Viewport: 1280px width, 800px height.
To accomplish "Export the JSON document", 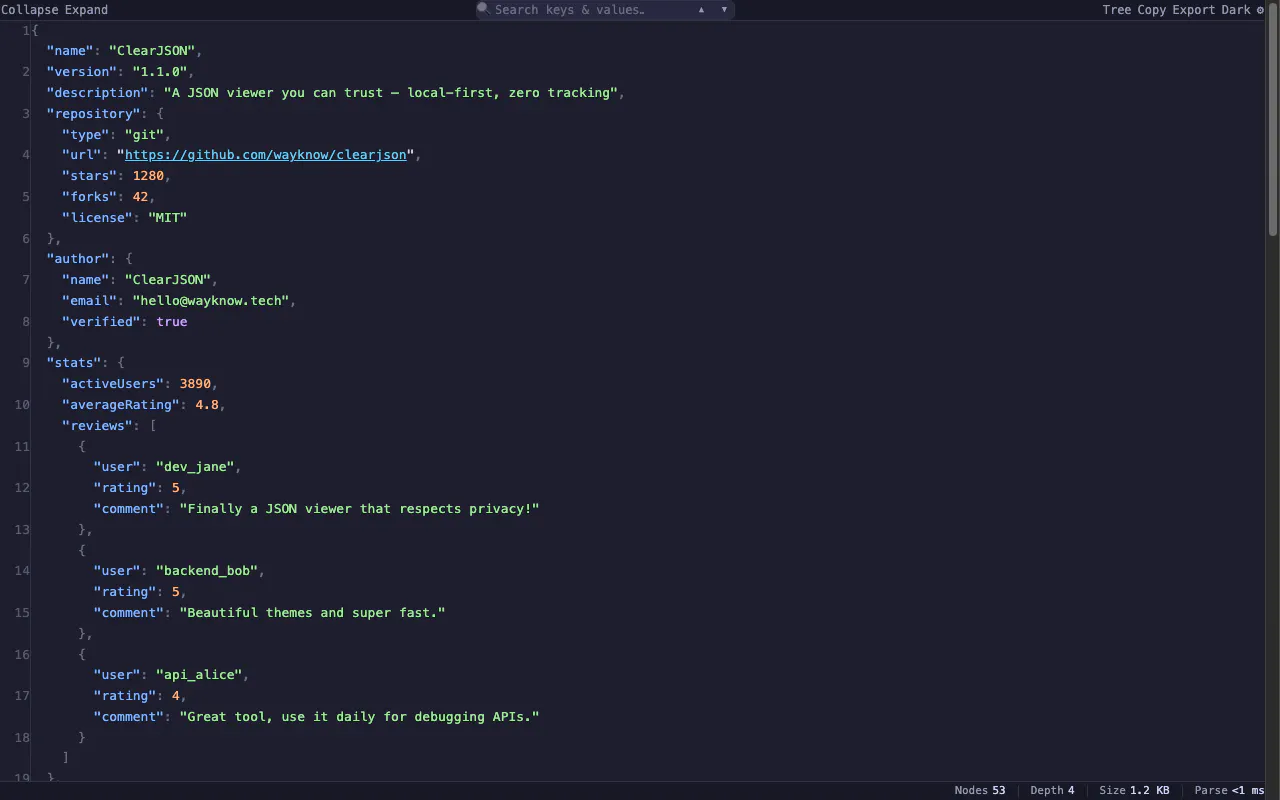I will point(1195,10).
